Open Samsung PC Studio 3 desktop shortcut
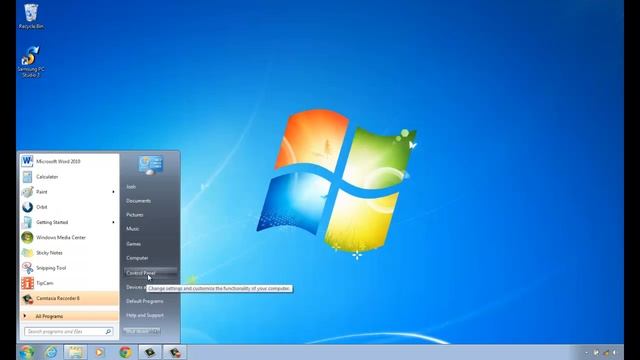Screen dimensions: 640x360 click(31, 62)
